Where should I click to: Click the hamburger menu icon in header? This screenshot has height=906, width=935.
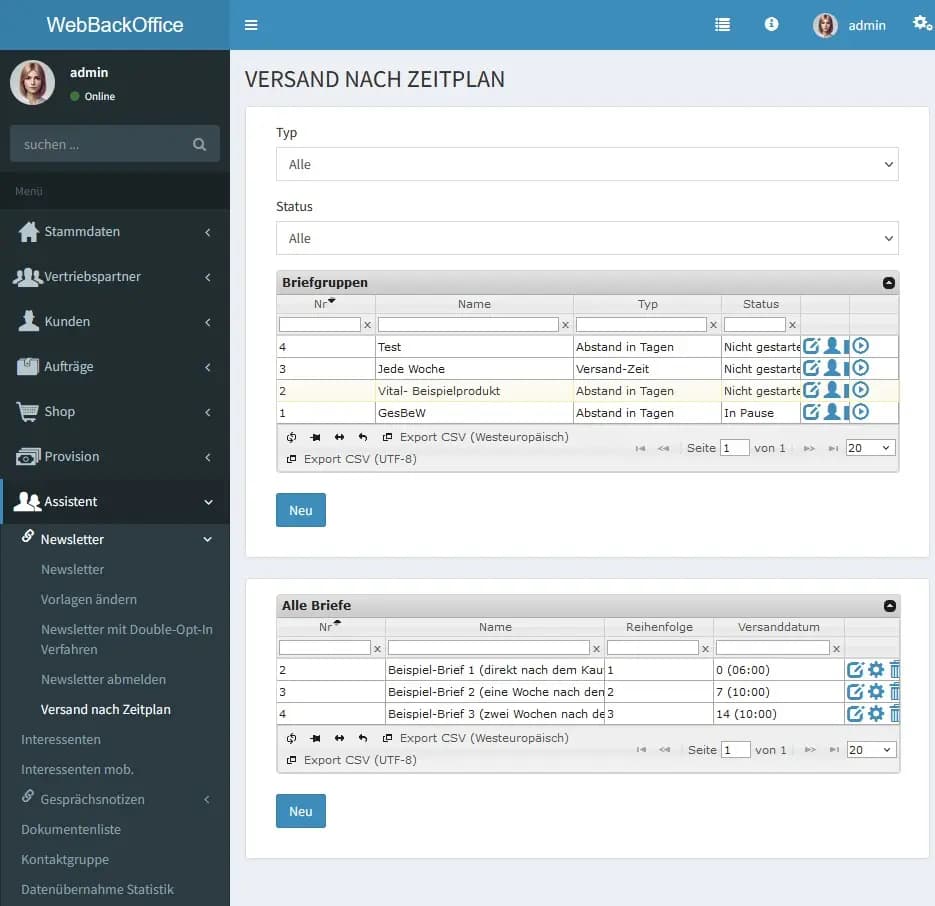pos(251,25)
